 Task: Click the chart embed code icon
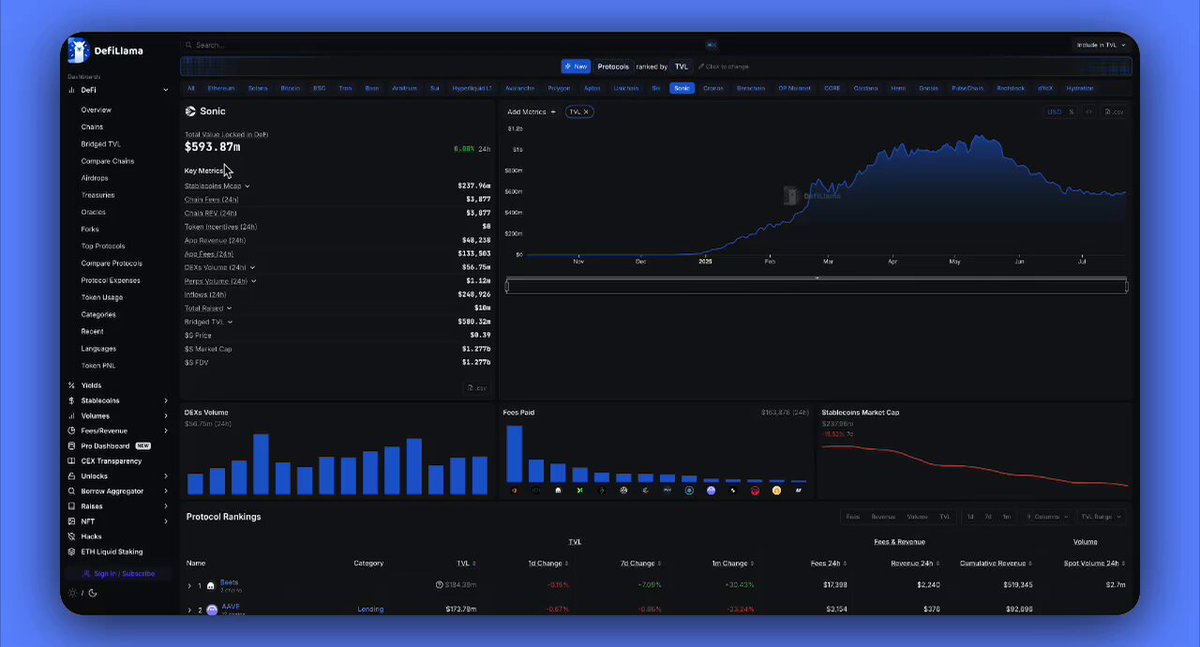click(1089, 112)
